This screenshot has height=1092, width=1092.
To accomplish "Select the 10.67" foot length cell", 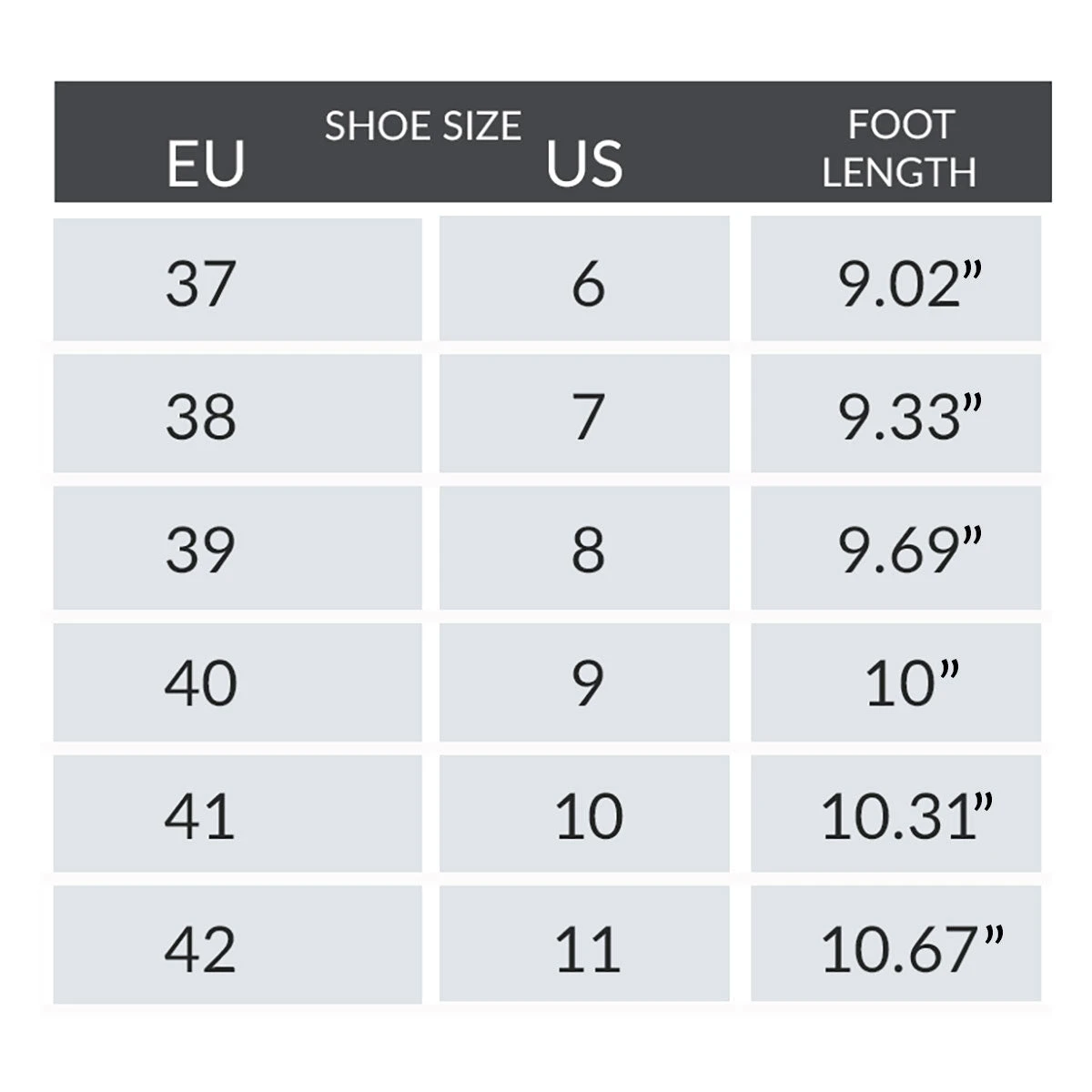I will click(x=896, y=946).
